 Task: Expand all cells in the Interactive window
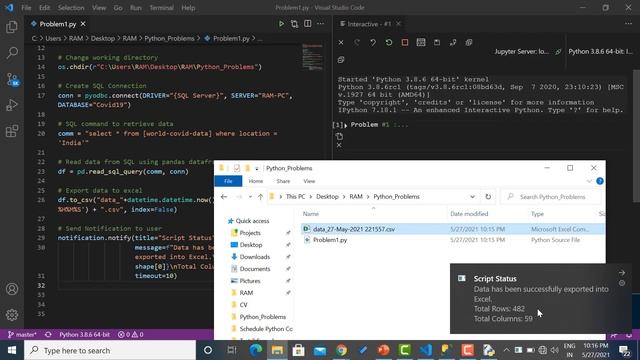pyautogui.click(x=469, y=42)
